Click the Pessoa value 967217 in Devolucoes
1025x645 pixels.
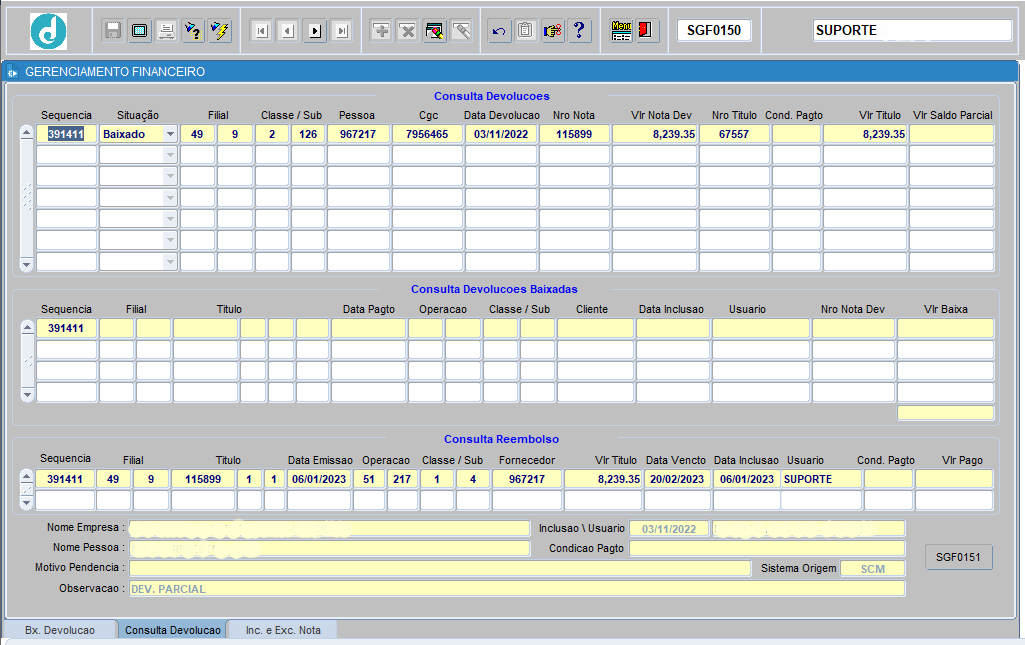358,134
